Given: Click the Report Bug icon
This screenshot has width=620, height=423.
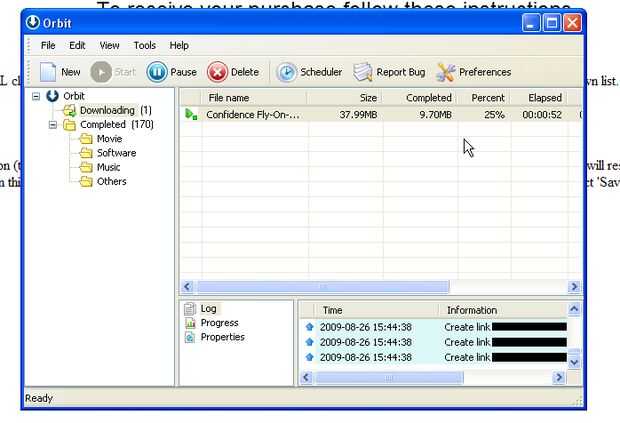Looking at the screenshot, I should 363,72.
